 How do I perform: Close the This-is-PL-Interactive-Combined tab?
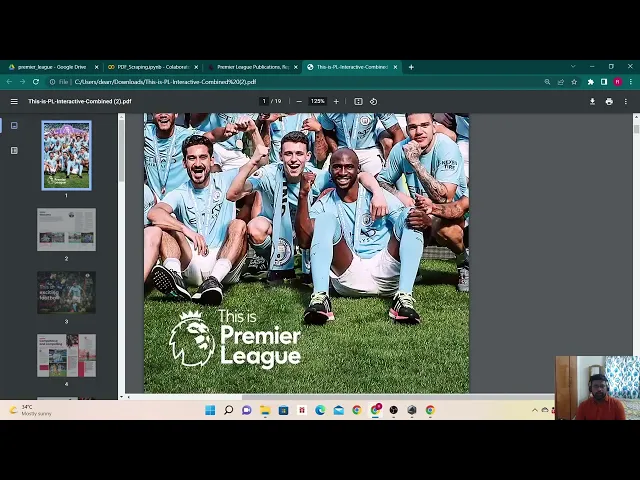(x=395, y=67)
